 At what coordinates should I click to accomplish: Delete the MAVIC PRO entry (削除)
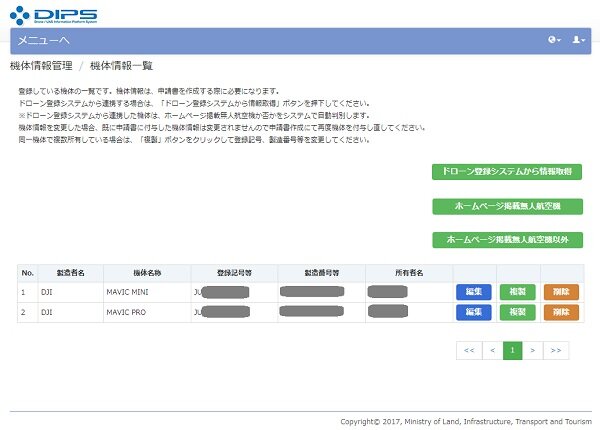pyautogui.click(x=560, y=312)
